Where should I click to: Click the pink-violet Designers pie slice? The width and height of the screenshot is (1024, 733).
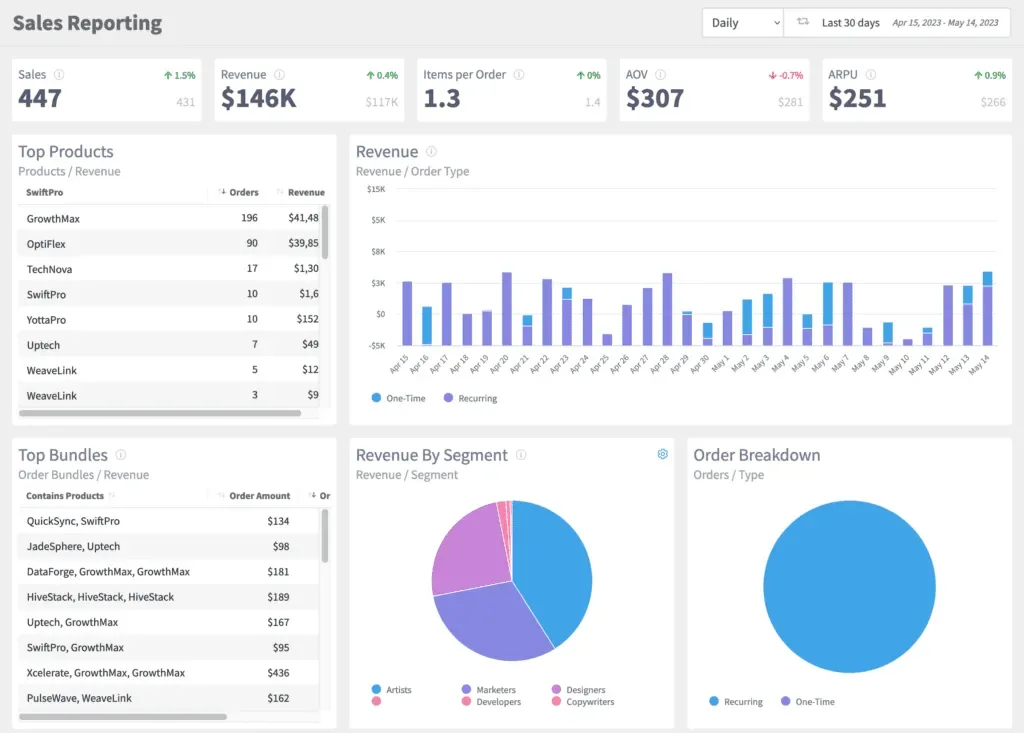(470, 549)
